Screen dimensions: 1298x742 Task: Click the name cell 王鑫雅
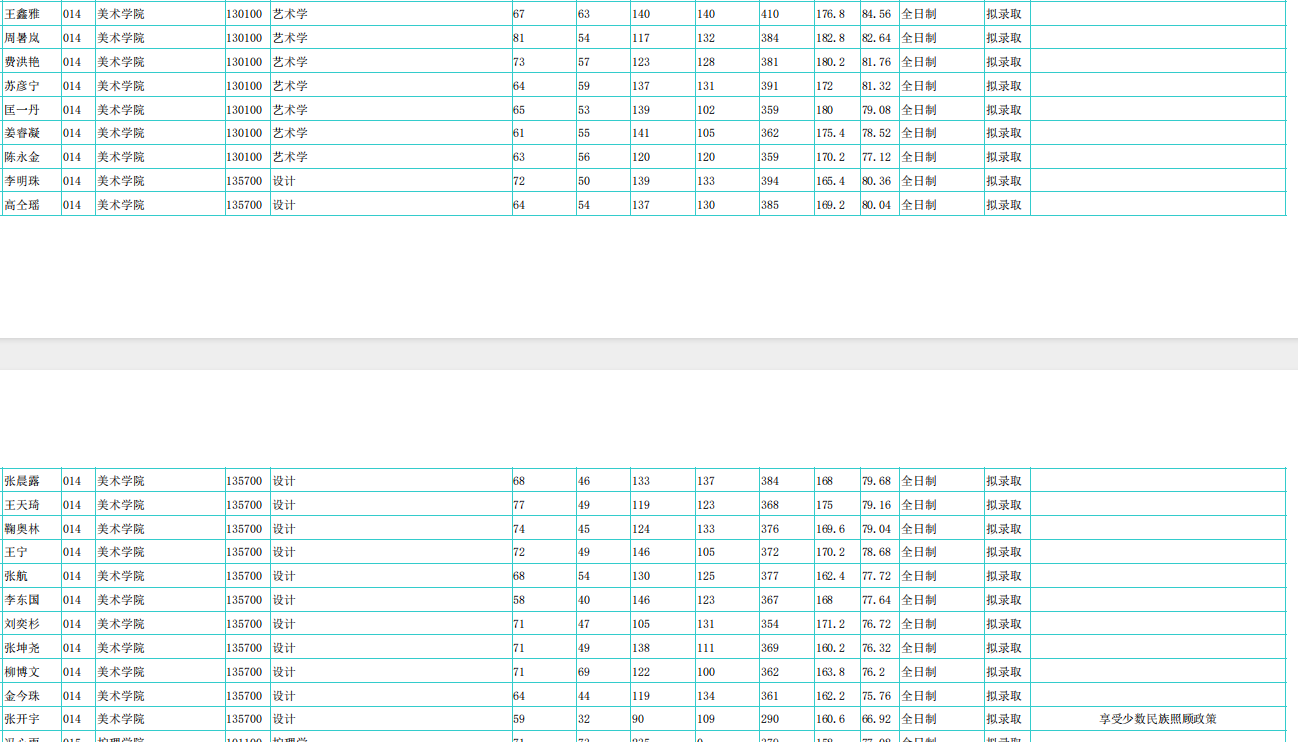coord(22,14)
